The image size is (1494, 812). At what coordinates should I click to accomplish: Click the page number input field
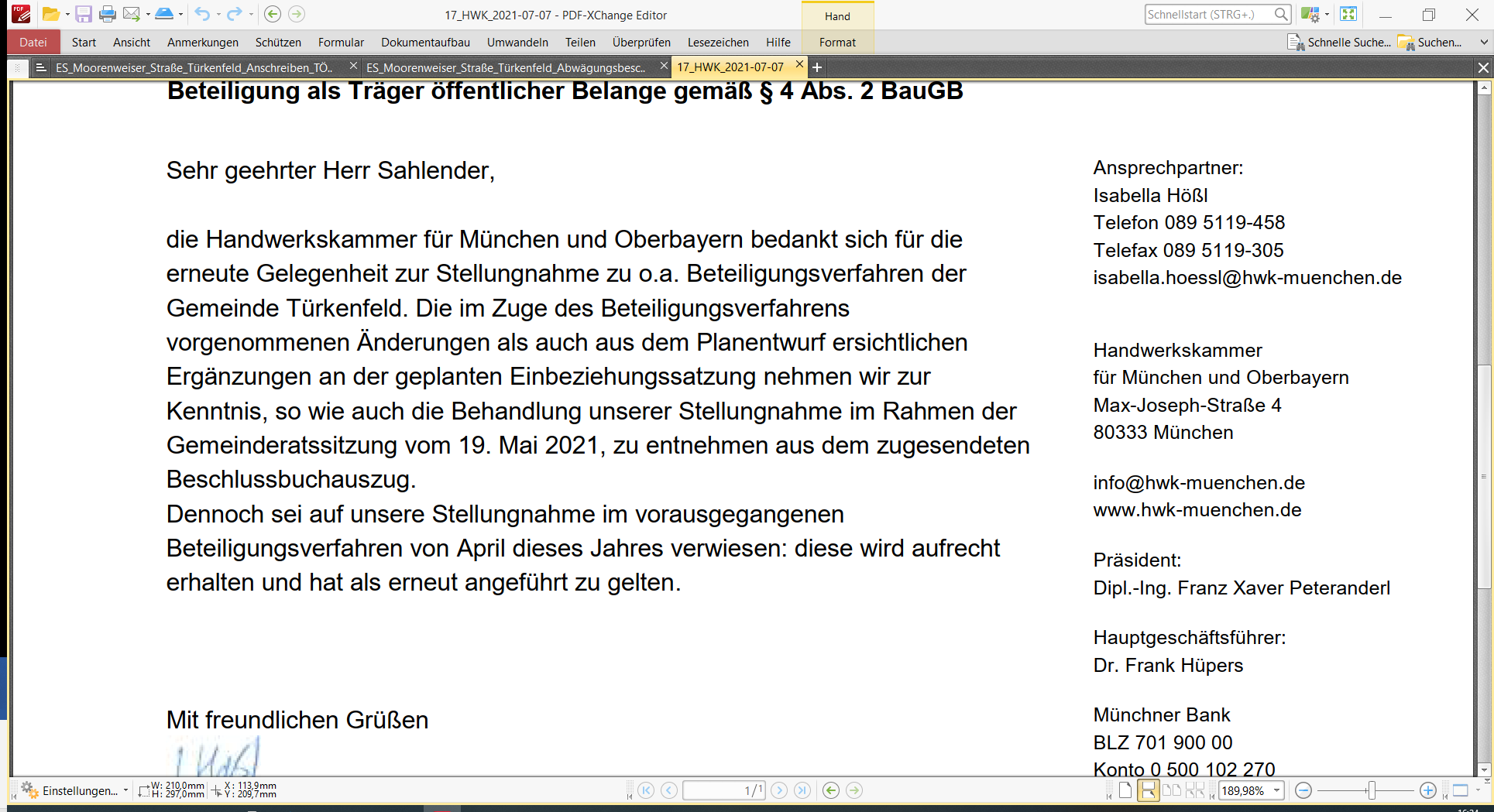click(723, 790)
